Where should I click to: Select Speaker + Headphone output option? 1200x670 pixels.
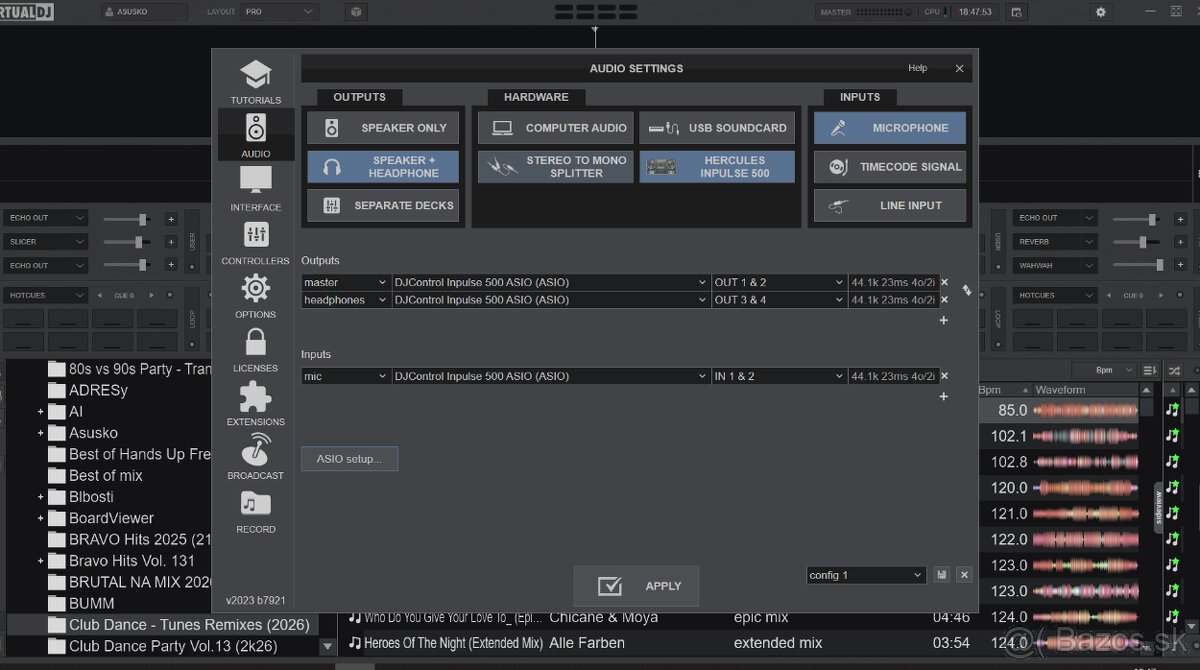[x=383, y=167]
